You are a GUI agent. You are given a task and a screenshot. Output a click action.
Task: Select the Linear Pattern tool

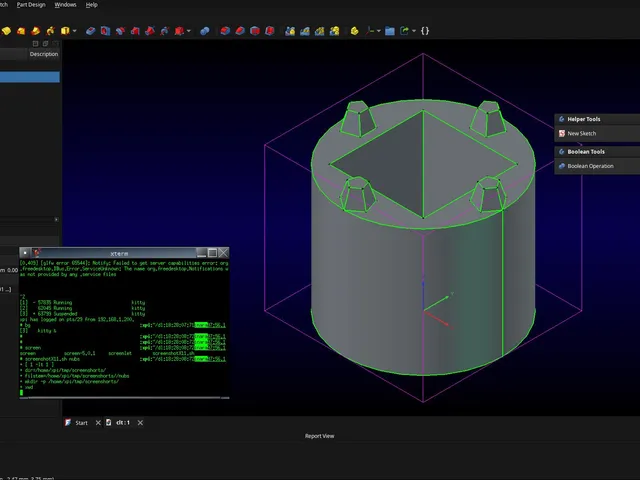pos(304,31)
